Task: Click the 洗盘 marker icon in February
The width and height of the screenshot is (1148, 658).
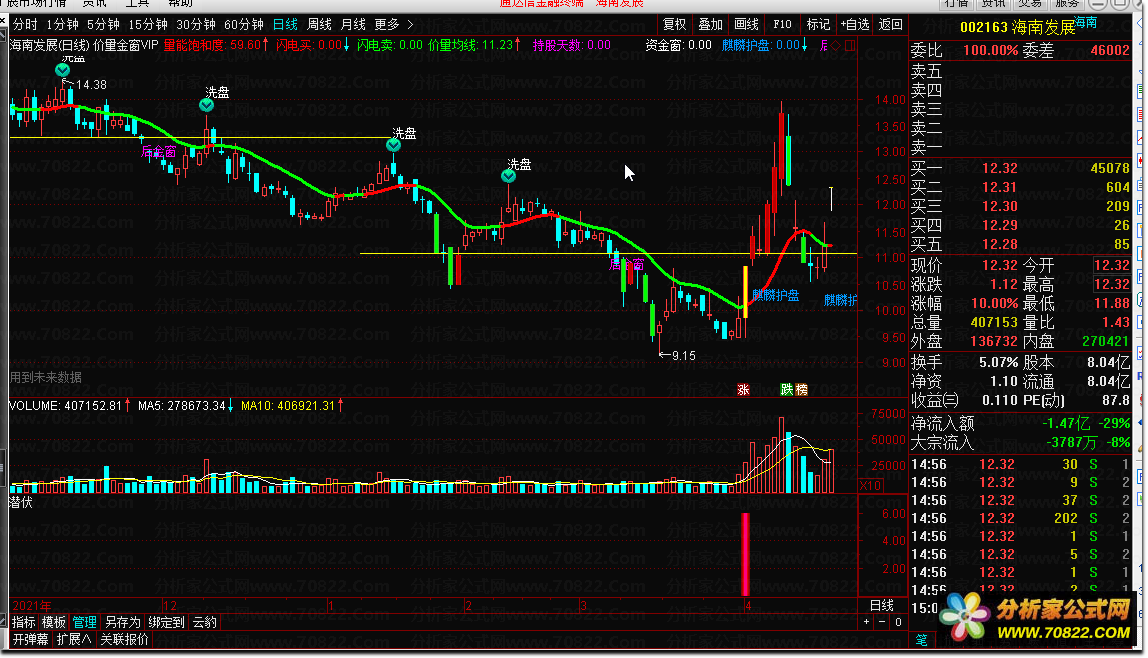Action: click(508, 176)
